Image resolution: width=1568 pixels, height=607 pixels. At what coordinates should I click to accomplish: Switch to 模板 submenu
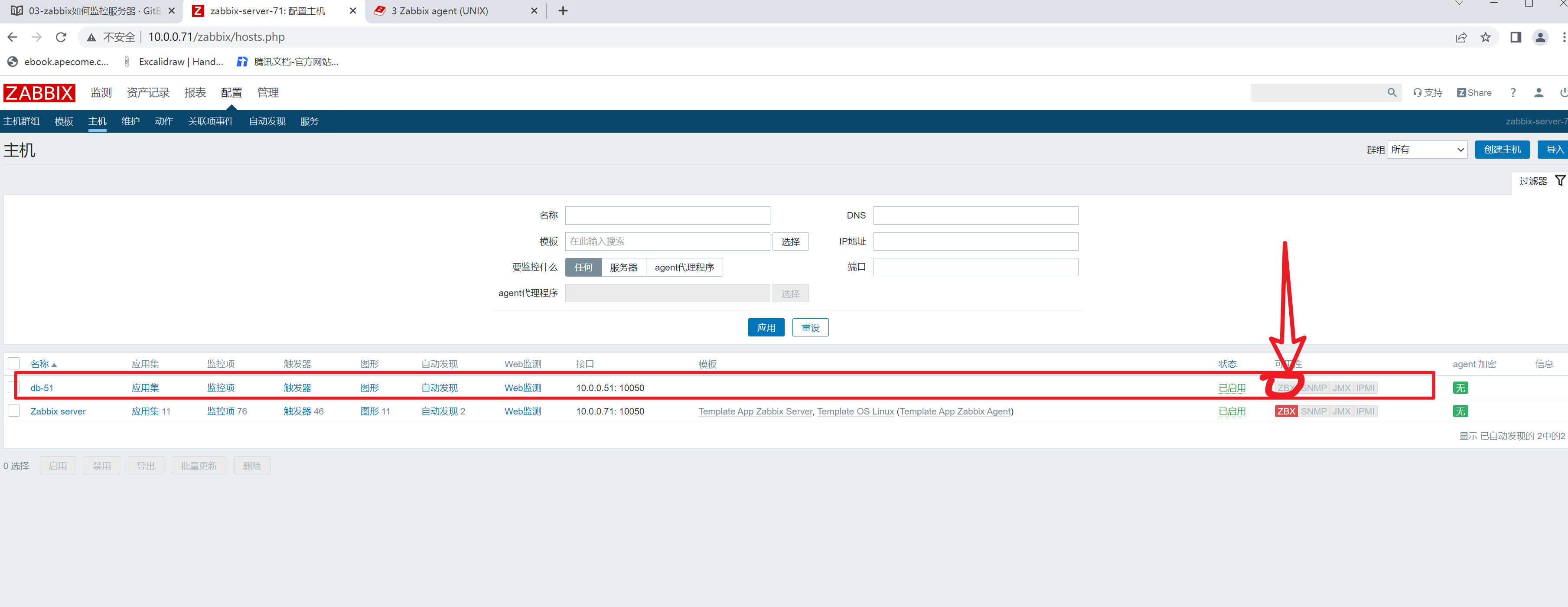(x=64, y=121)
